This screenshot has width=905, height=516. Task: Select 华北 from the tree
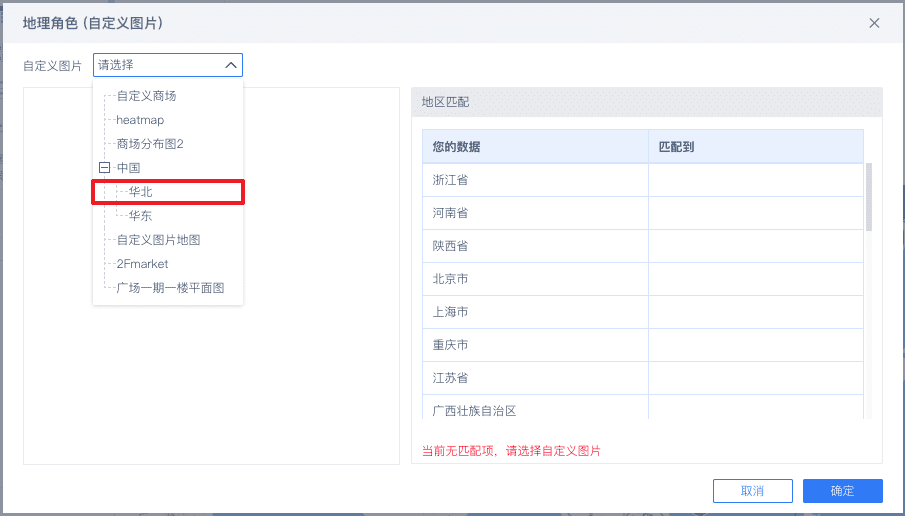[140, 192]
